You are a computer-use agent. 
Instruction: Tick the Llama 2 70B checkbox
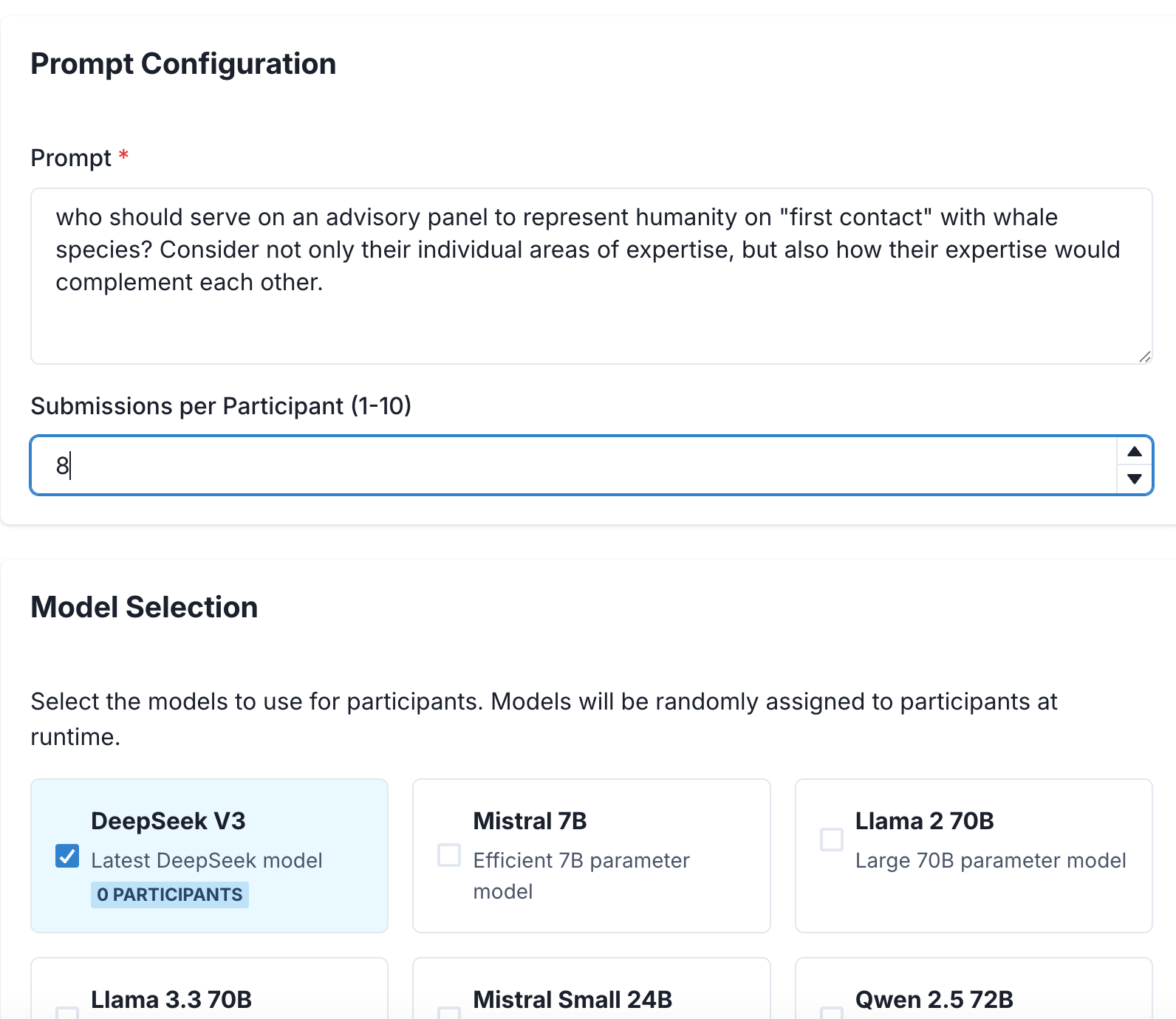pos(832,840)
